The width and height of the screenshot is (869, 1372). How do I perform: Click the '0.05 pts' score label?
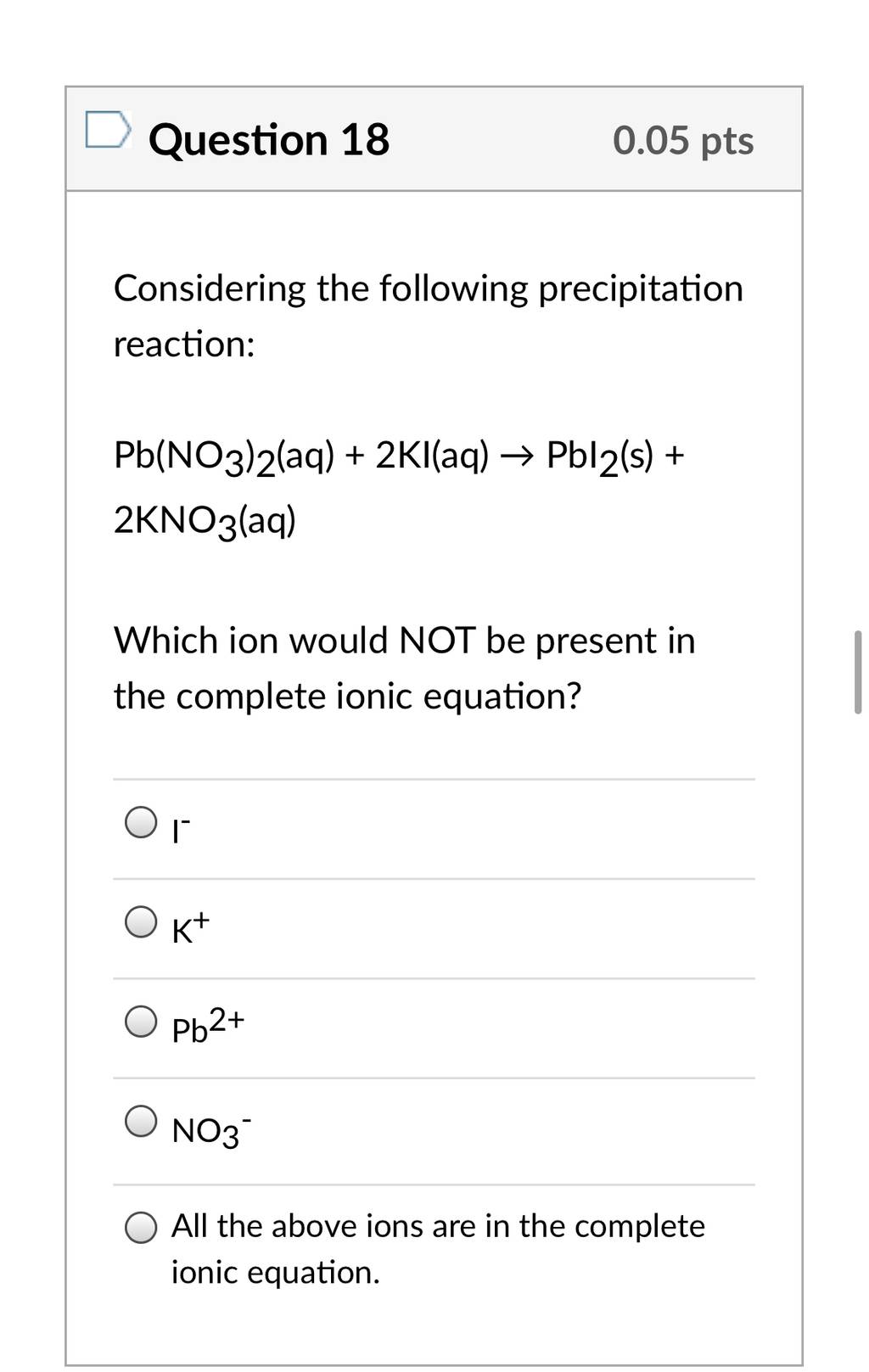[683, 141]
